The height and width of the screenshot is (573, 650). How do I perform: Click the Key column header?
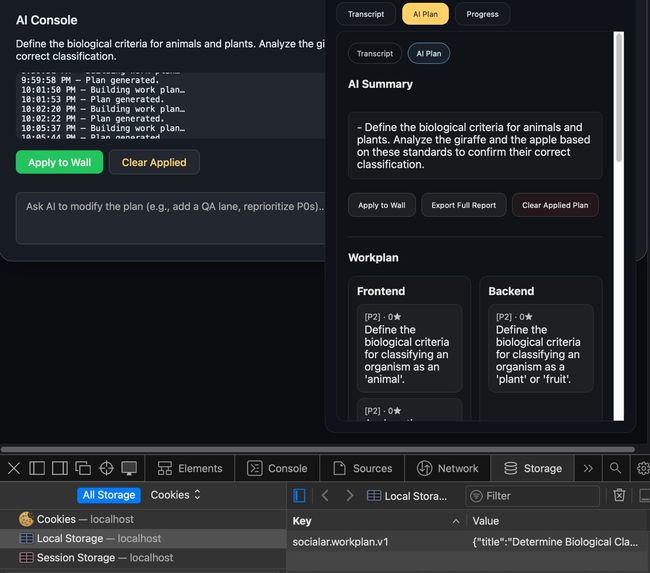click(x=376, y=521)
